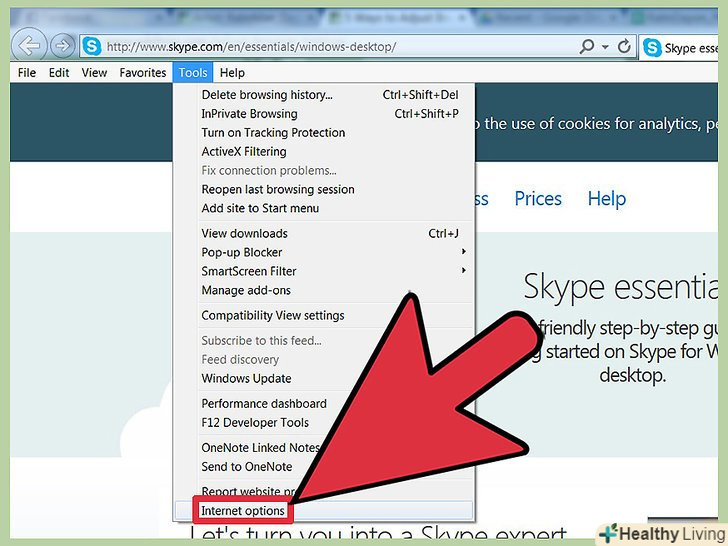Image resolution: width=728 pixels, height=546 pixels.
Task: Launch F12 Developer Tools
Action: 255,422
